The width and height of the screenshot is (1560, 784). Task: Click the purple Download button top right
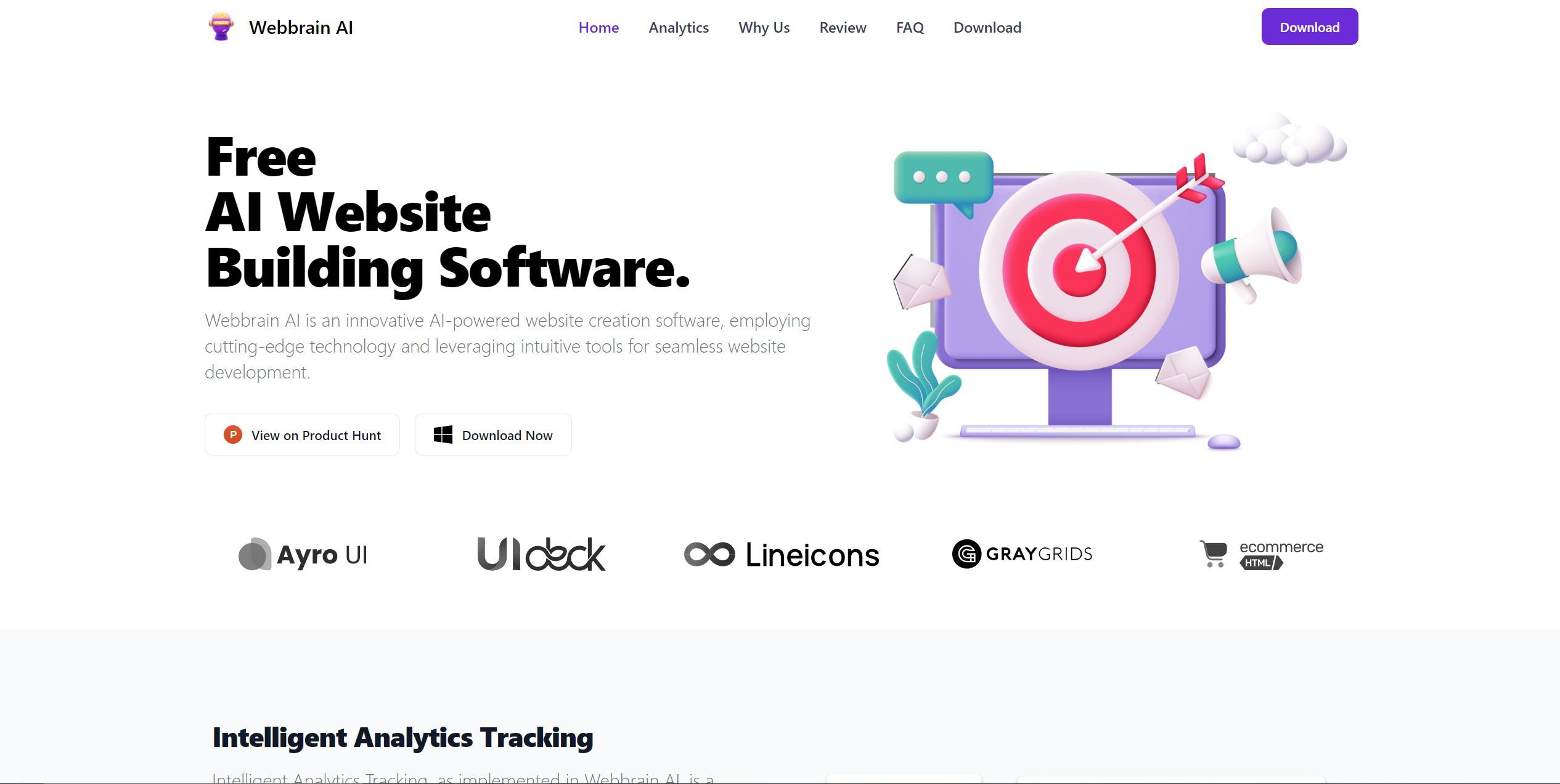[1310, 27]
